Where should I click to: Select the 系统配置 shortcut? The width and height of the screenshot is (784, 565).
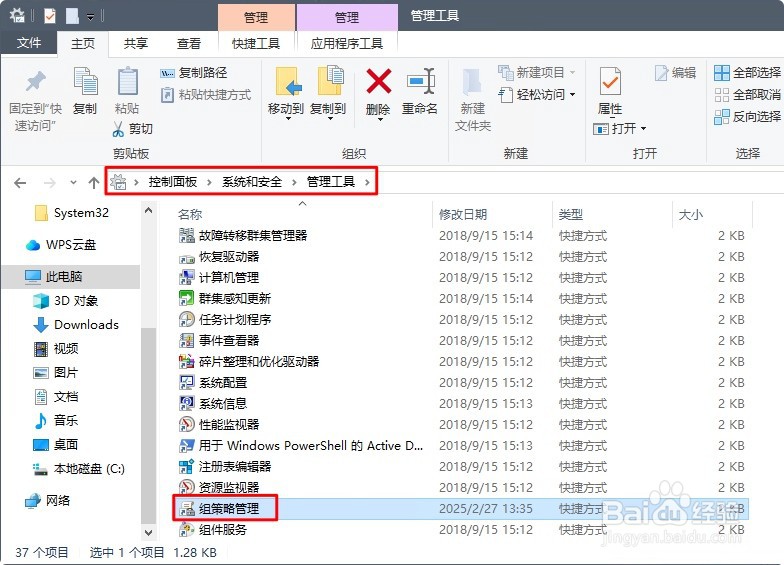[x=213, y=382]
